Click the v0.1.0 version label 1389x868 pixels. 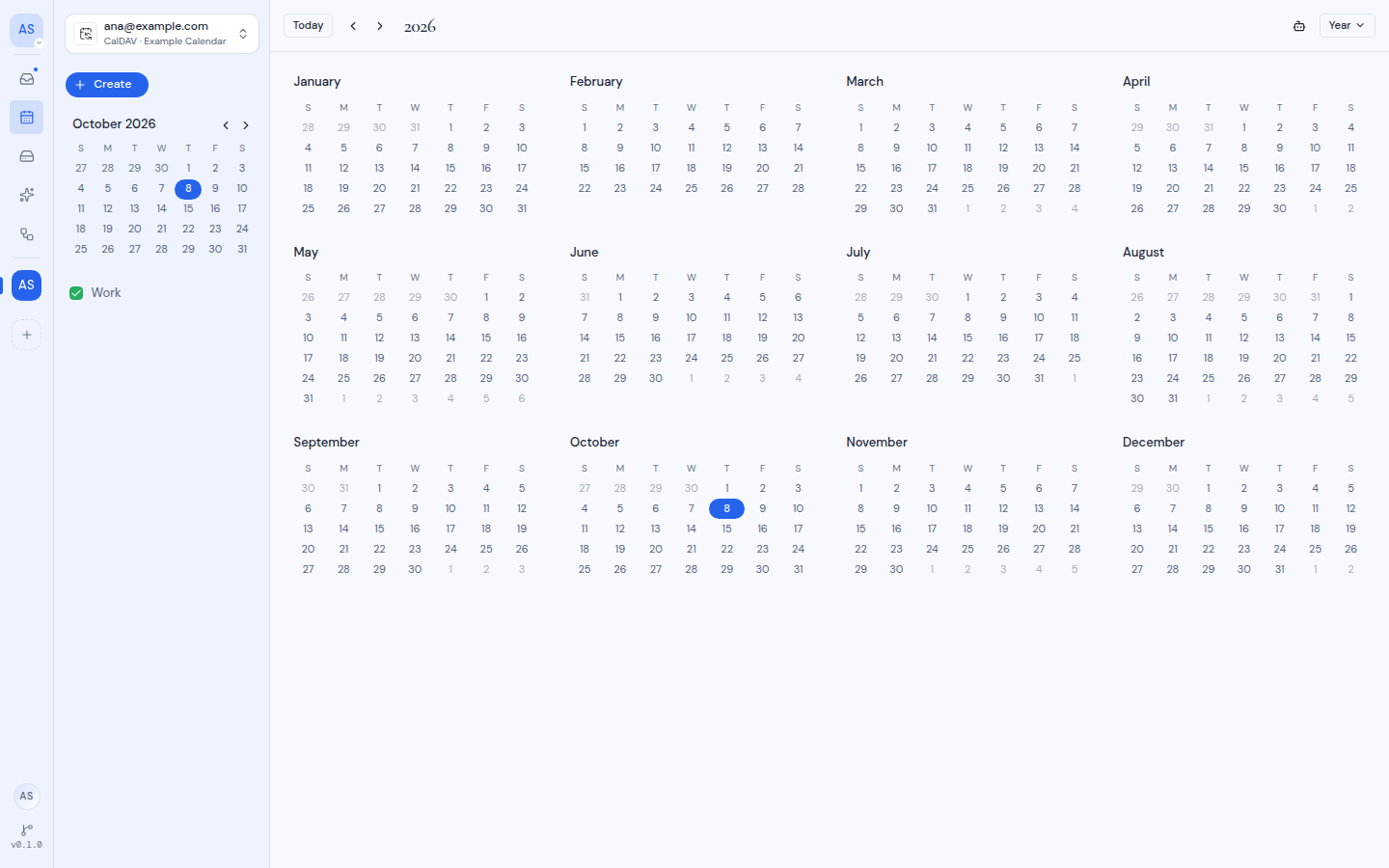pyautogui.click(x=27, y=845)
